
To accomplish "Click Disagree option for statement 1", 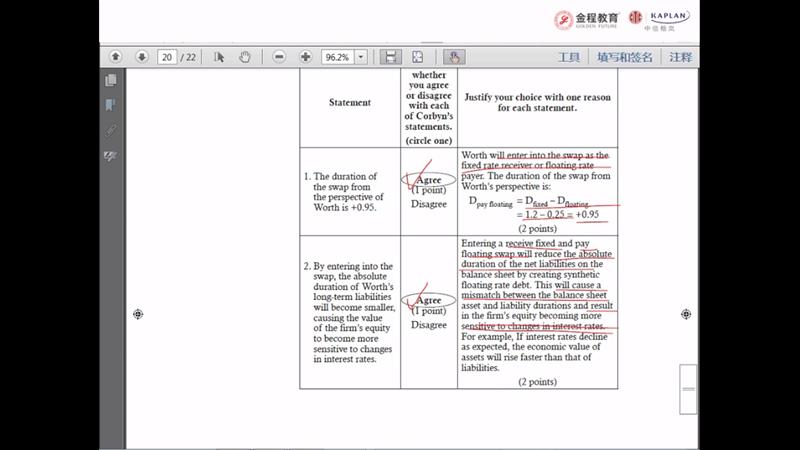I will click(429, 204).
